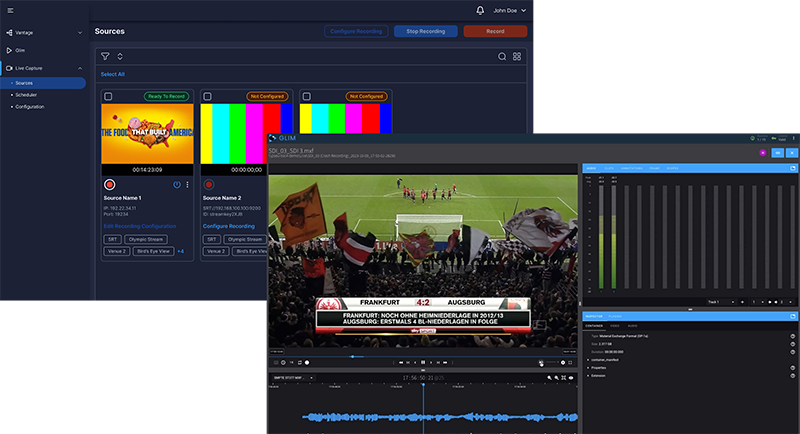This screenshot has height=434, width=800.
Task: Toggle fullscreen in the GLIM player
Action: (x=570, y=363)
